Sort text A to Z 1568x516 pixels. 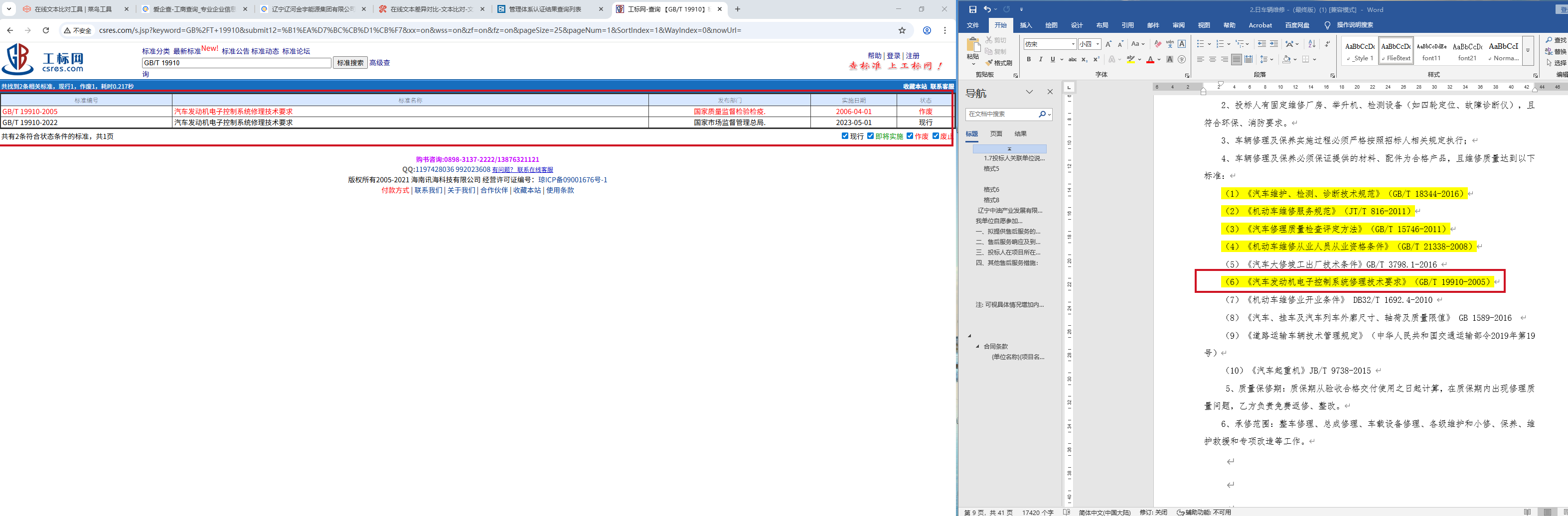(x=1312, y=44)
